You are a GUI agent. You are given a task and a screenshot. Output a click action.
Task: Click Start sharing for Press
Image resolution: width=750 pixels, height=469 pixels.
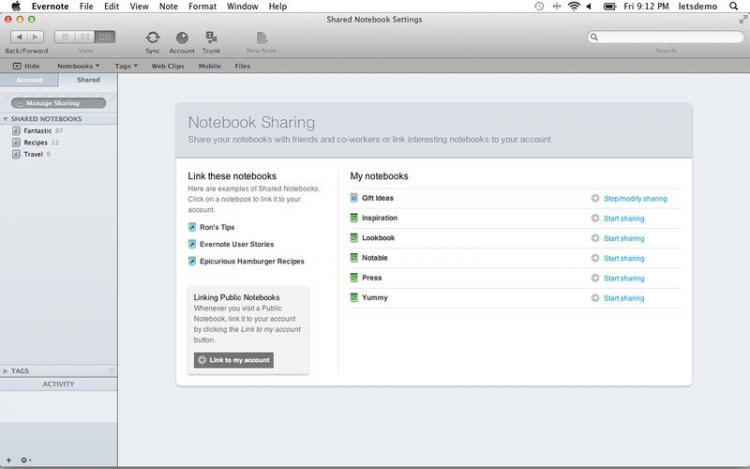click(x=624, y=278)
